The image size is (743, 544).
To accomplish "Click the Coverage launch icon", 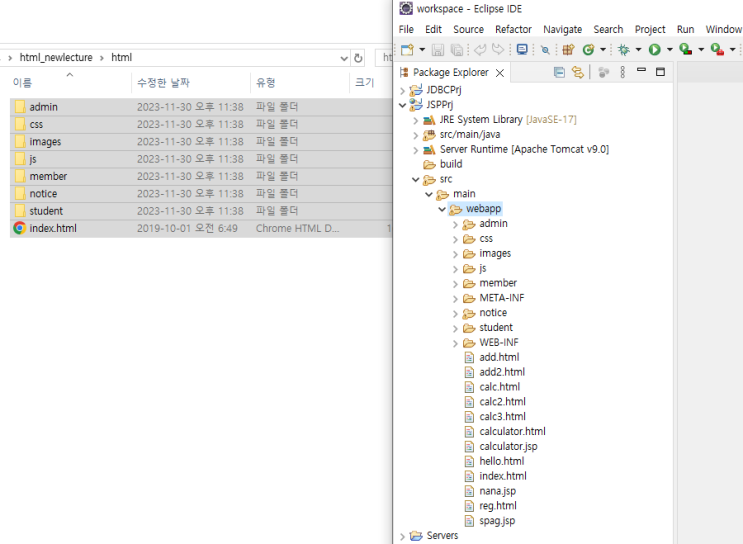I will 686,49.
